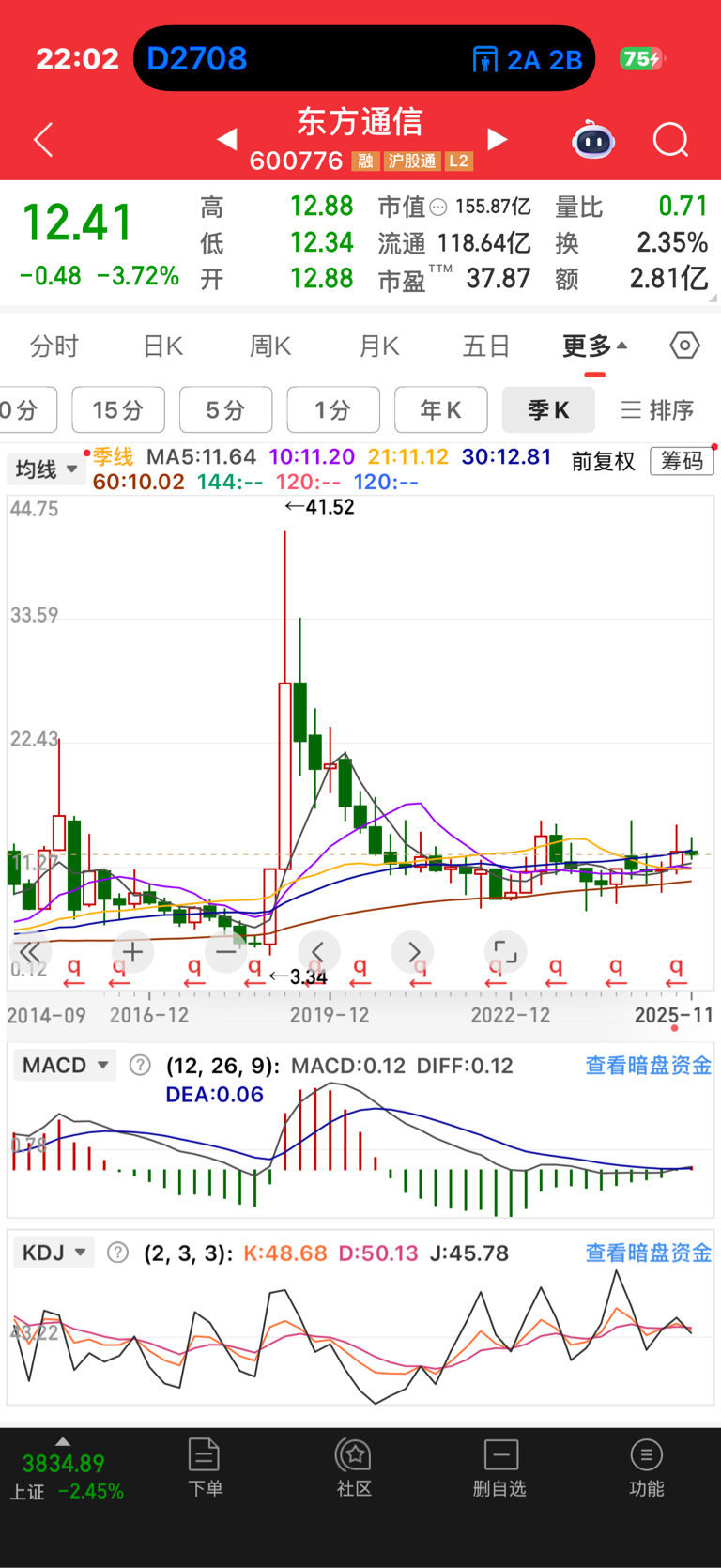Select the 周K tab
Image resolution: width=721 pixels, height=1568 pixels.
(271, 346)
